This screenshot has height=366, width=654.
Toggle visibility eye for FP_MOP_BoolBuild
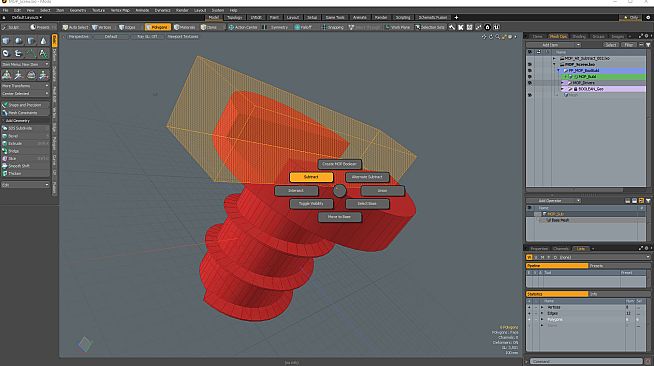pos(530,70)
